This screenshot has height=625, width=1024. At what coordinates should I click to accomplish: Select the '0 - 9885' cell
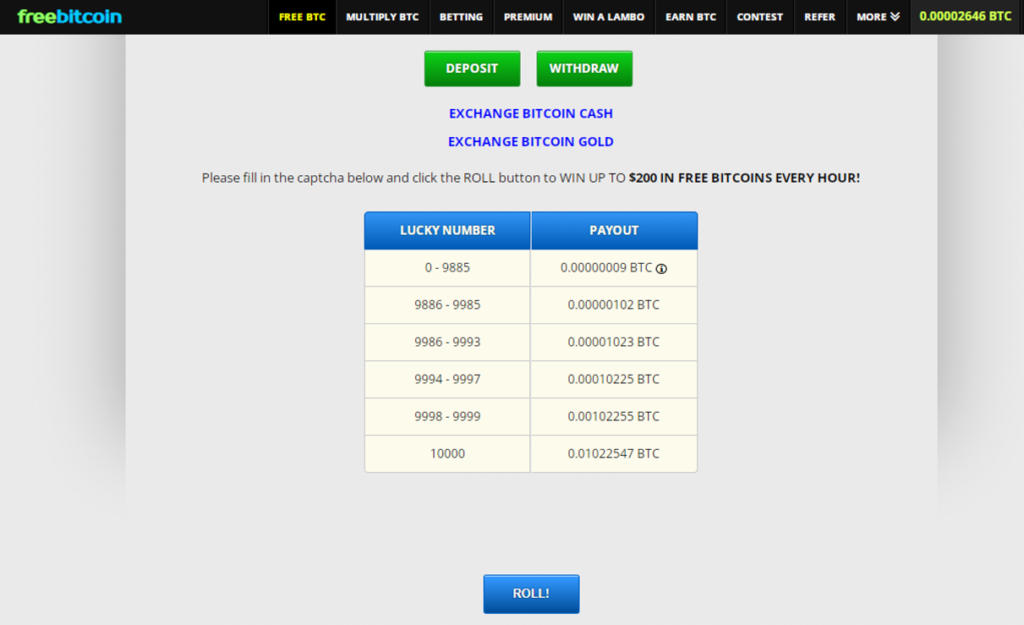pyautogui.click(x=447, y=268)
